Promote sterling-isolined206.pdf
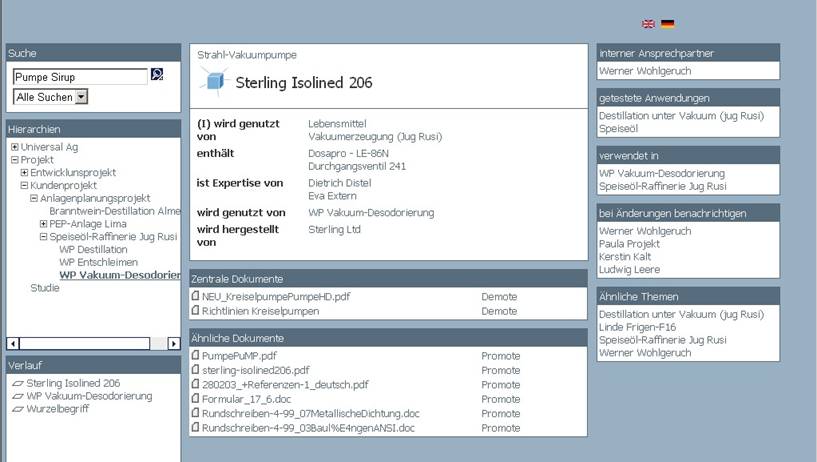Viewport: 817px width, 462px height. point(501,370)
